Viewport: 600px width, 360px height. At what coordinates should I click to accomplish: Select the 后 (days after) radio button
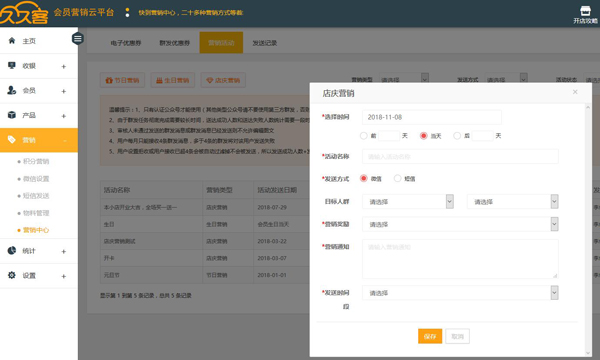(457, 136)
